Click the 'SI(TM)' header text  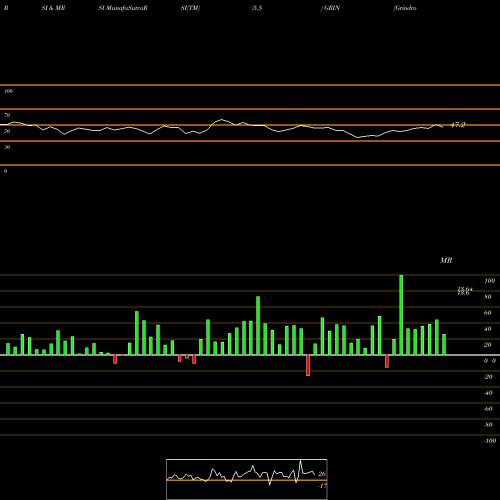tap(190, 8)
